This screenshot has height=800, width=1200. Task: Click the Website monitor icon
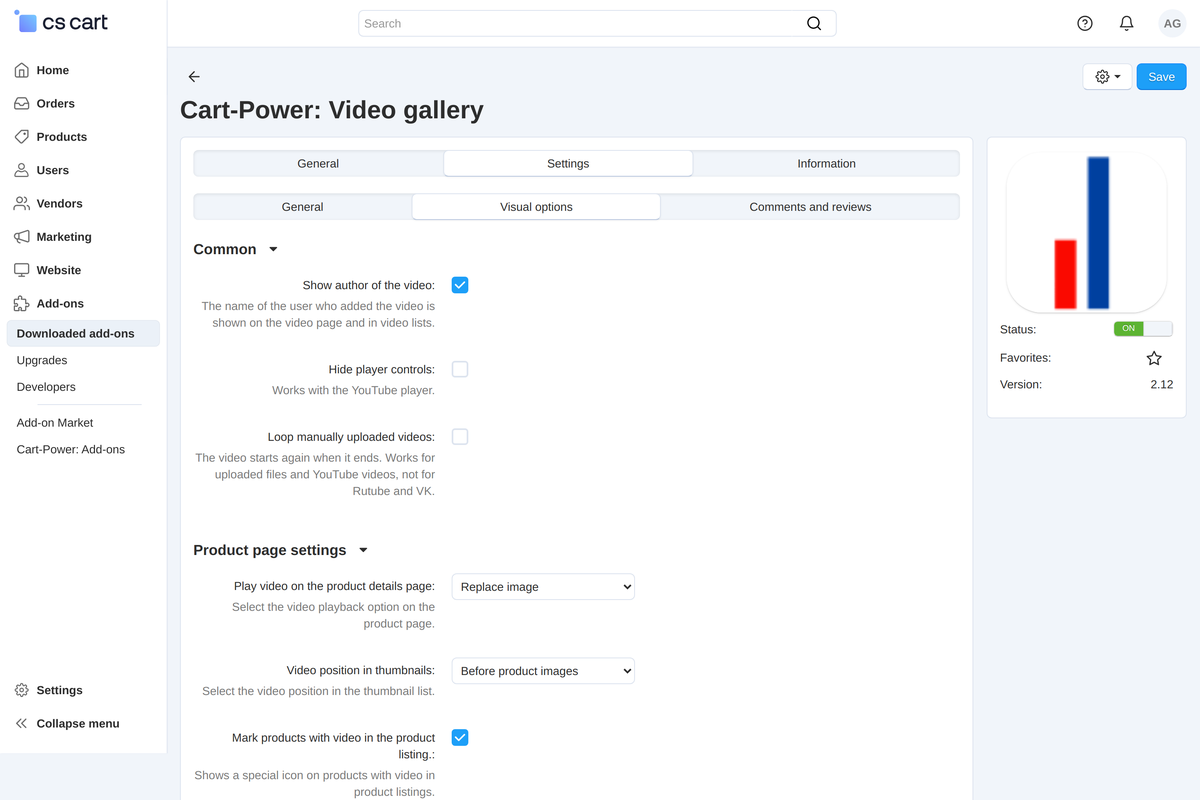[x=21, y=270]
